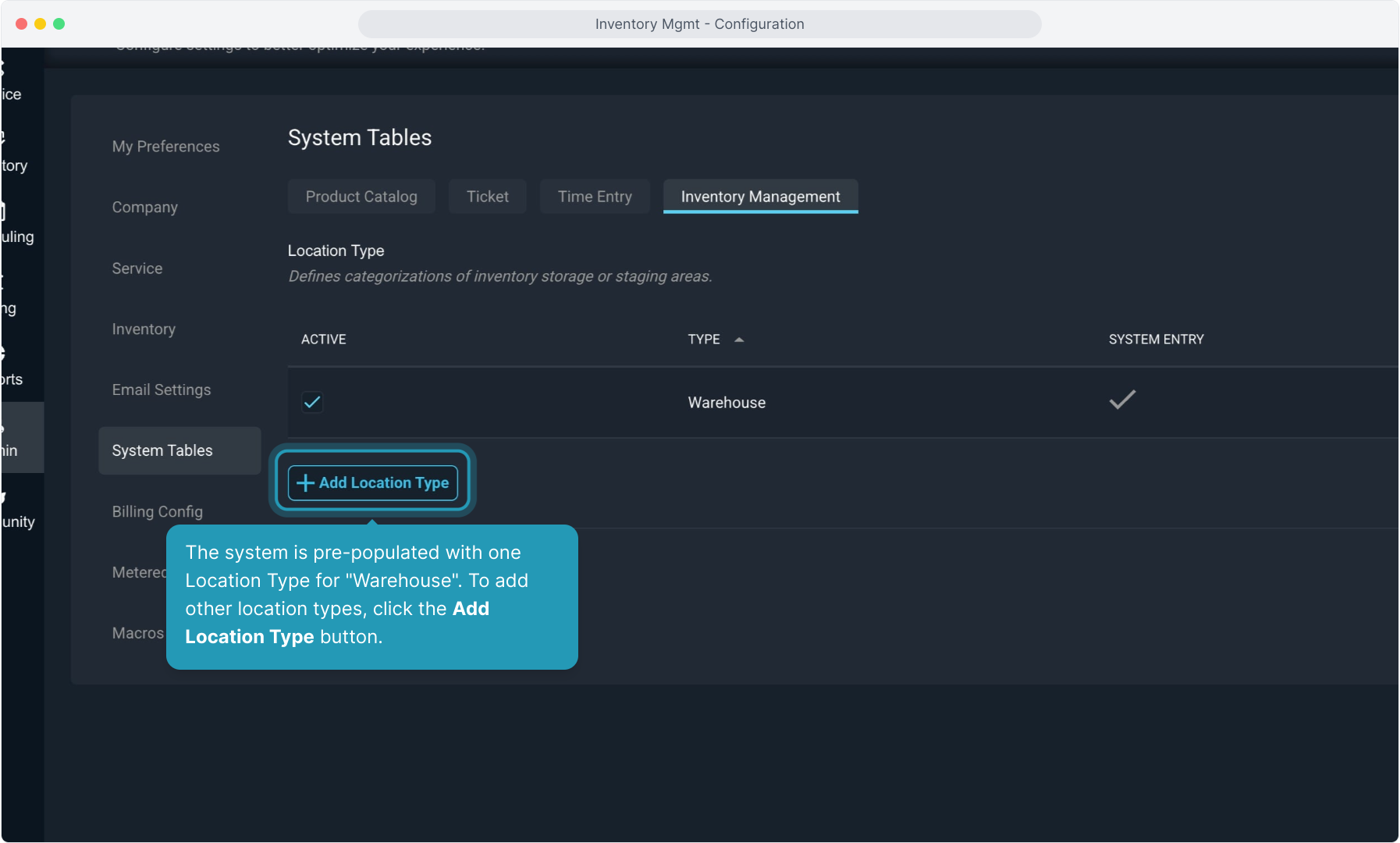The height and width of the screenshot is (843, 1400).
Task: Click the Type column sort arrow
Action: tap(739, 340)
